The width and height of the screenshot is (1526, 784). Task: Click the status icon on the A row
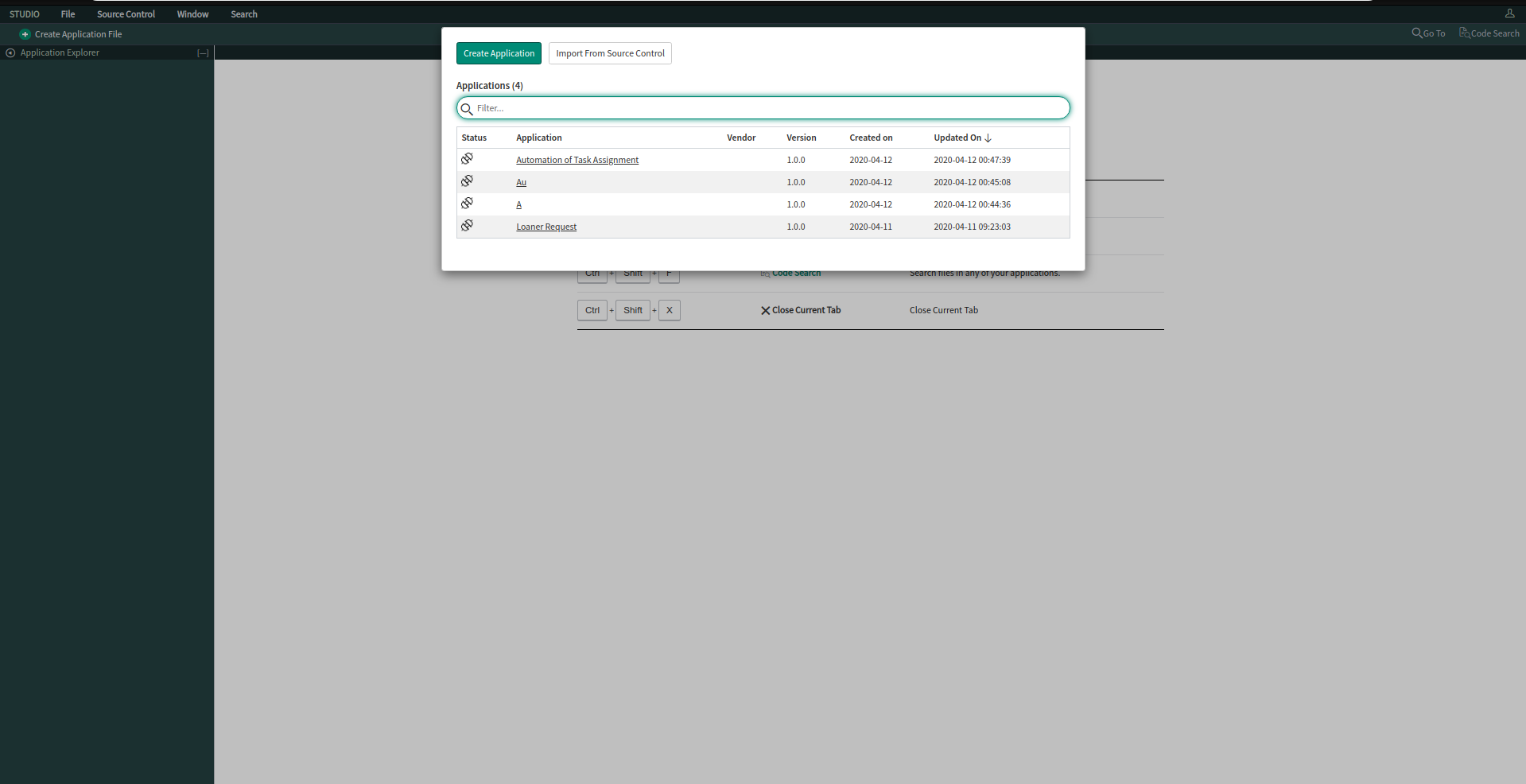[x=467, y=203]
